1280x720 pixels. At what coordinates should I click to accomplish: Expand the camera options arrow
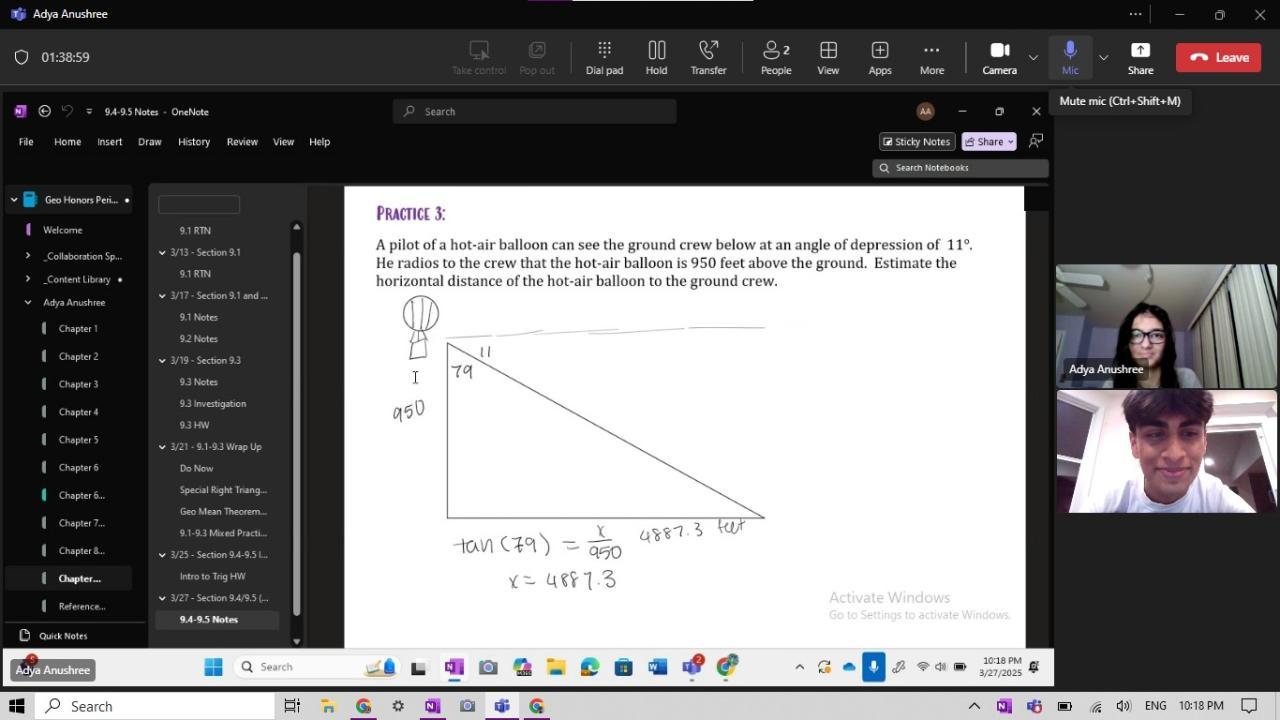click(x=1033, y=58)
